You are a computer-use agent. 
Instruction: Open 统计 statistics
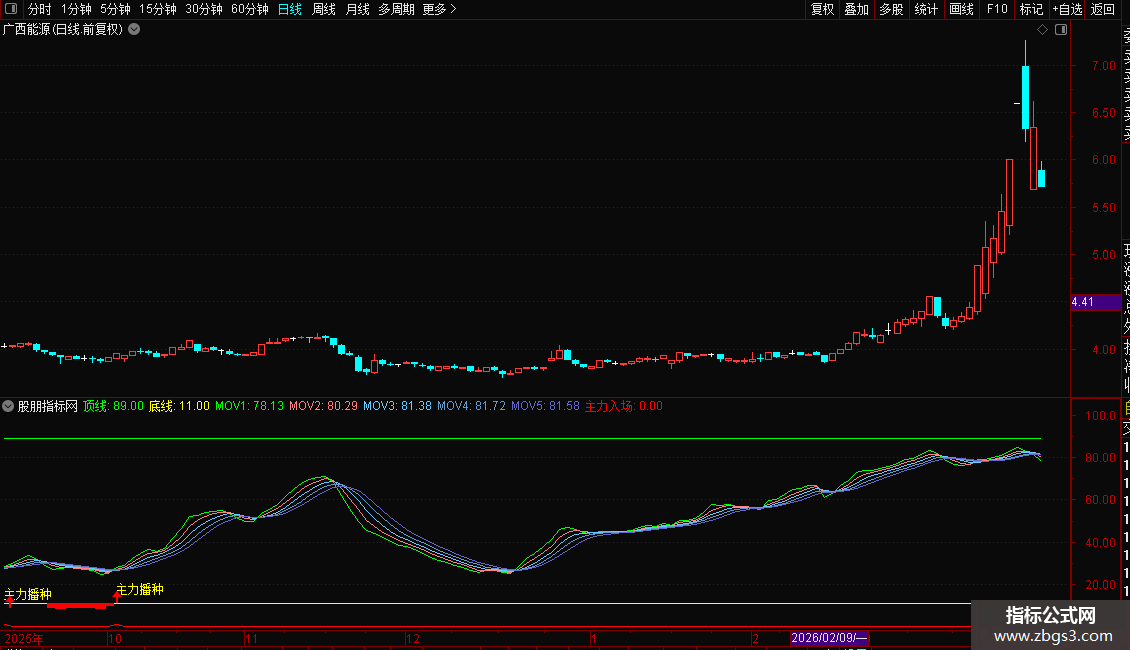pos(926,9)
